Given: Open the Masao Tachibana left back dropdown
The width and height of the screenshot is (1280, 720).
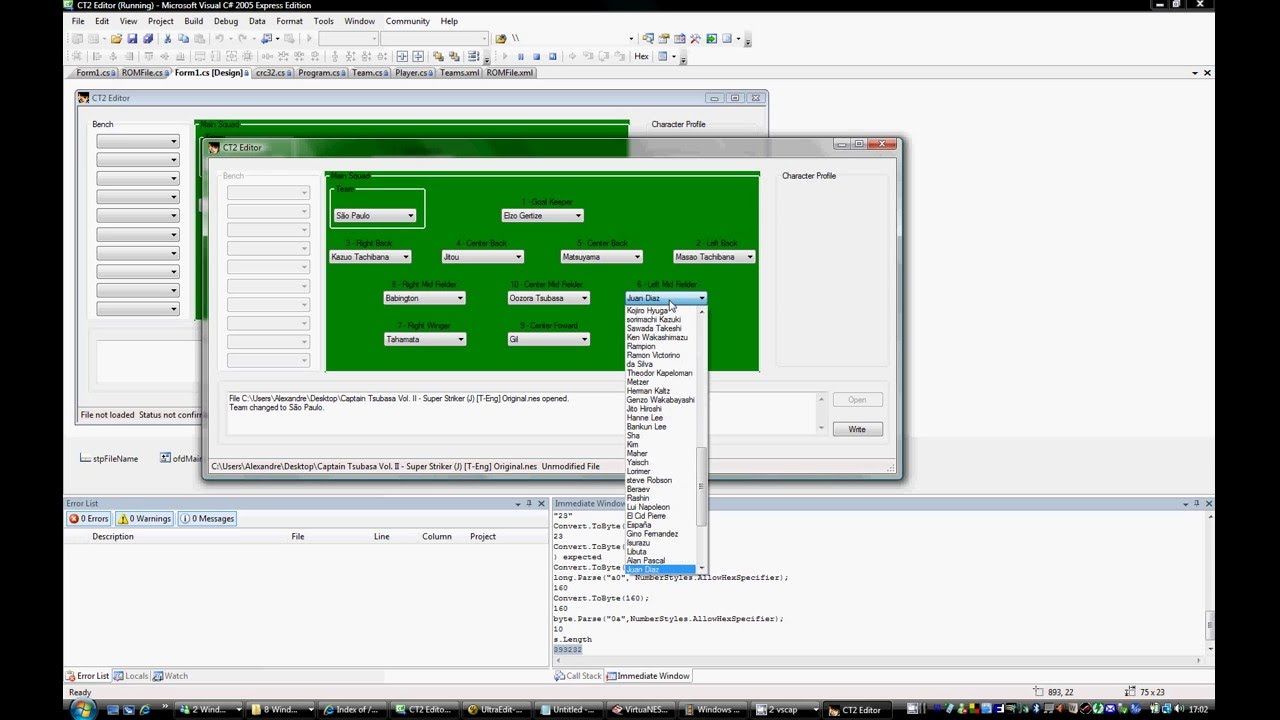Looking at the screenshot, I should pyautogui.click(x=714, y=257).
